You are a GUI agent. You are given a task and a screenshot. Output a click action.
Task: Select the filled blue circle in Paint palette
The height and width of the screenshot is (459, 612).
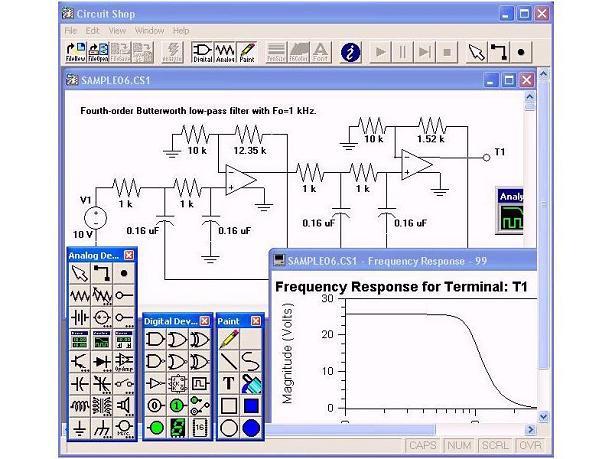click(251, 428)
